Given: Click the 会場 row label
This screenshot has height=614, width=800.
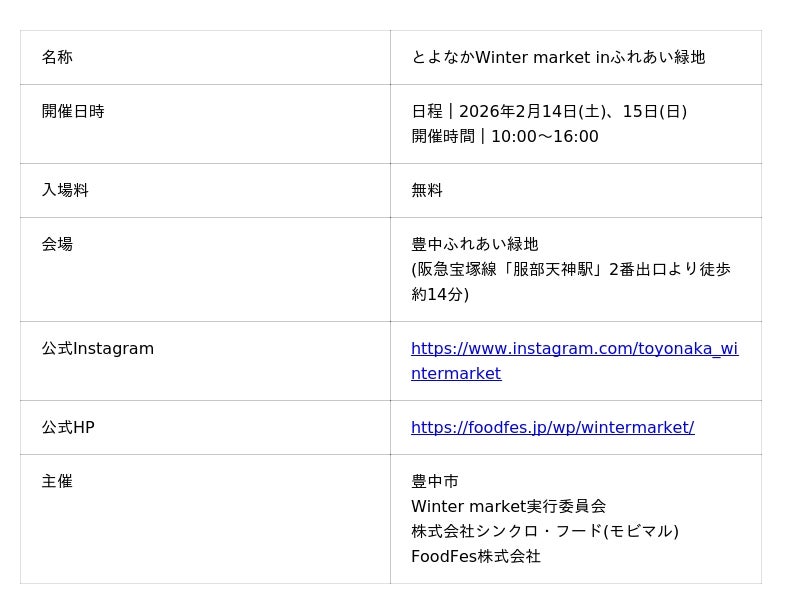Looking at the screenshot, I should coord(57,245).
